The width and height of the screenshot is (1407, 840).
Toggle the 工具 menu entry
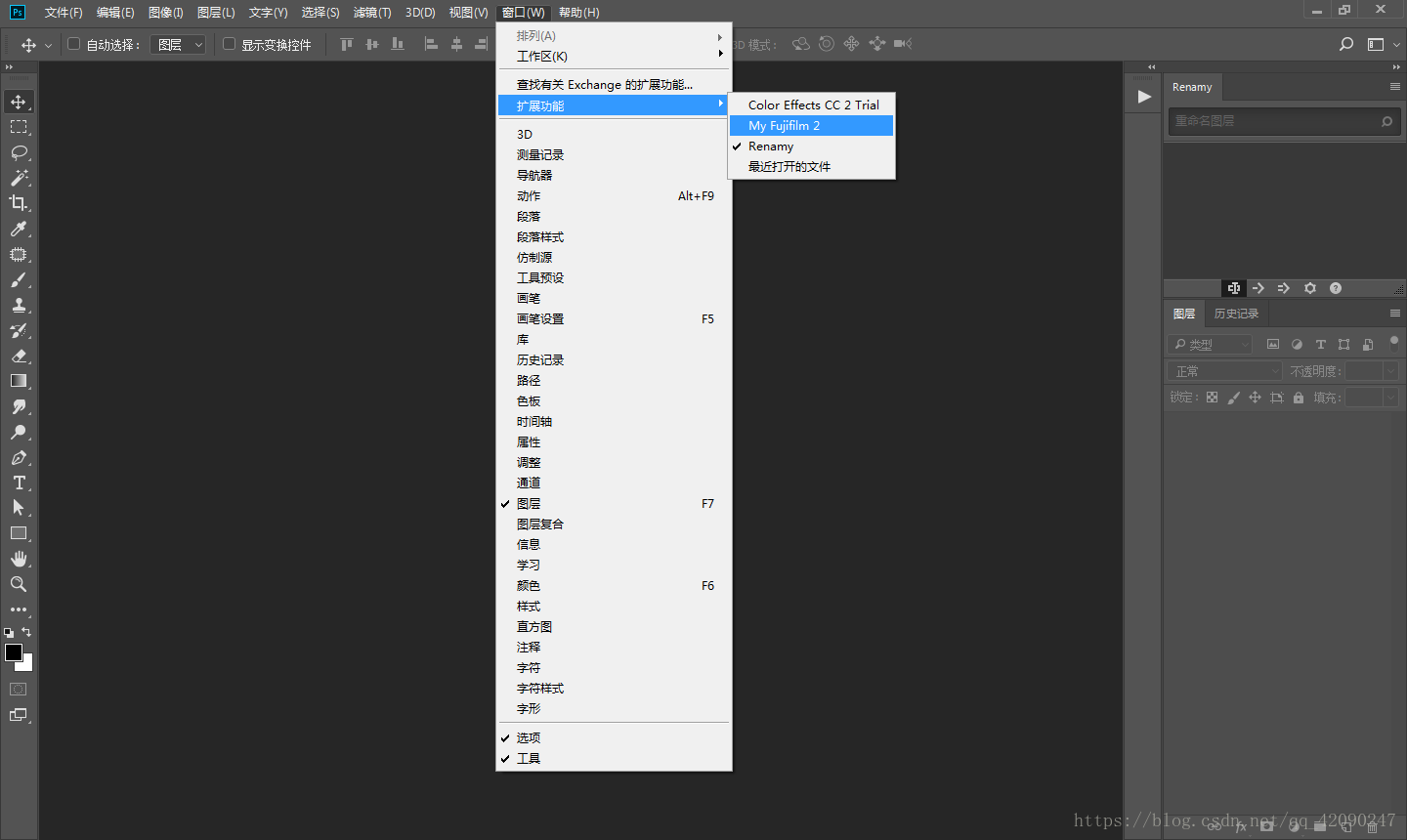[614, 759]
